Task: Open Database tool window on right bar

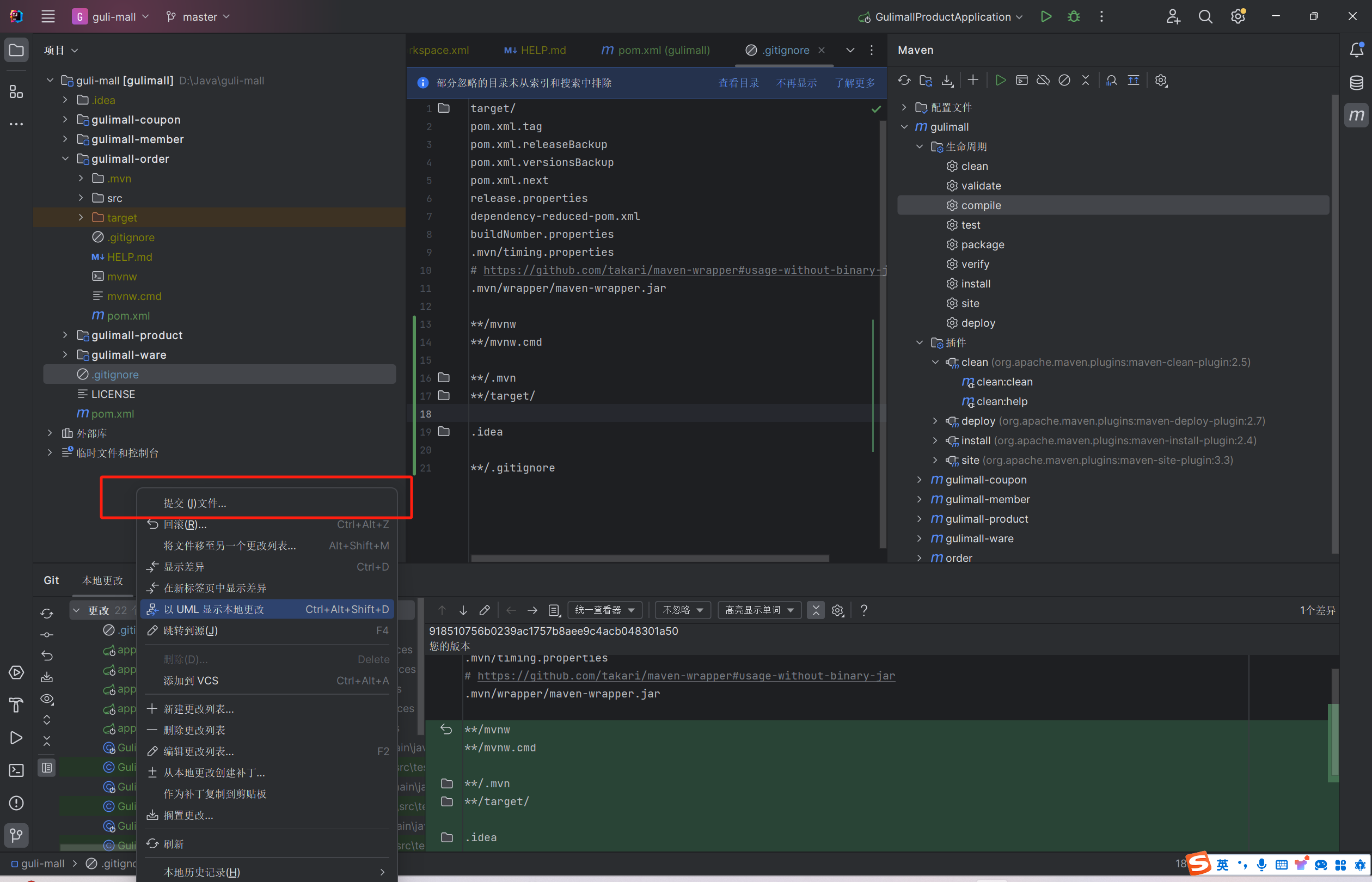Action: [x=1356, y=83]
